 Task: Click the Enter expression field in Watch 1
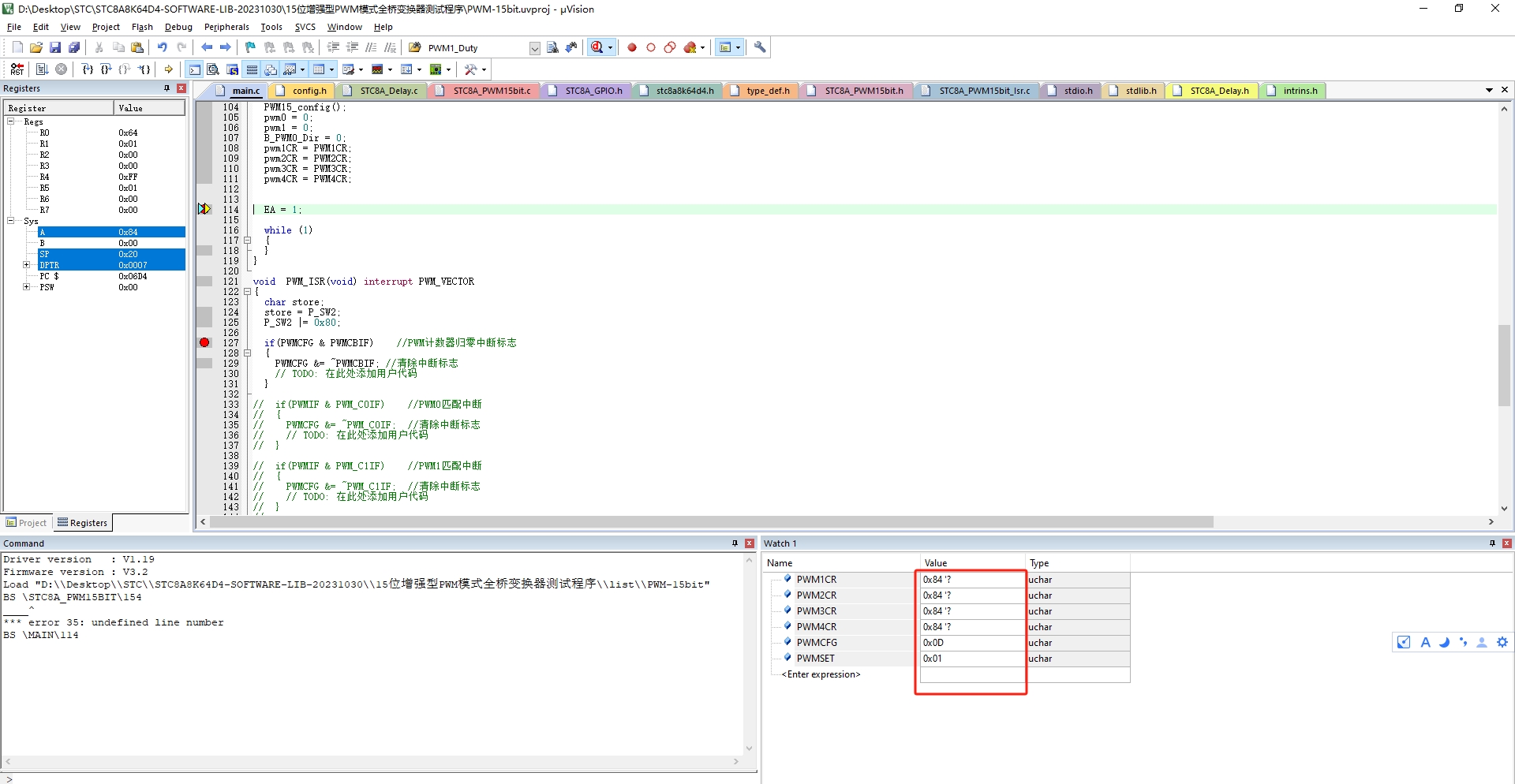click(x=821, y=674)
